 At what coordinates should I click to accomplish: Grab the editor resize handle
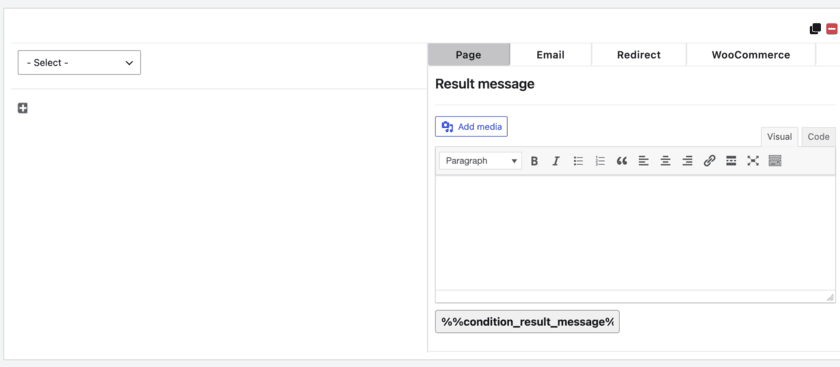pyautogui.click(x=830, y=297)
